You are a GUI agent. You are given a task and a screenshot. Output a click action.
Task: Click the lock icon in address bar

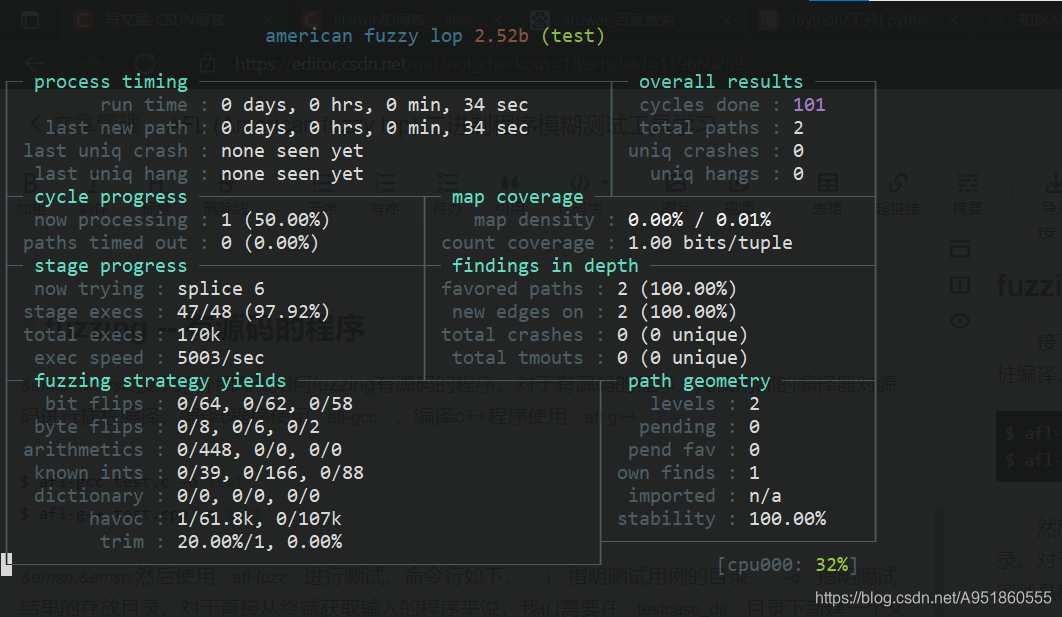207,64
